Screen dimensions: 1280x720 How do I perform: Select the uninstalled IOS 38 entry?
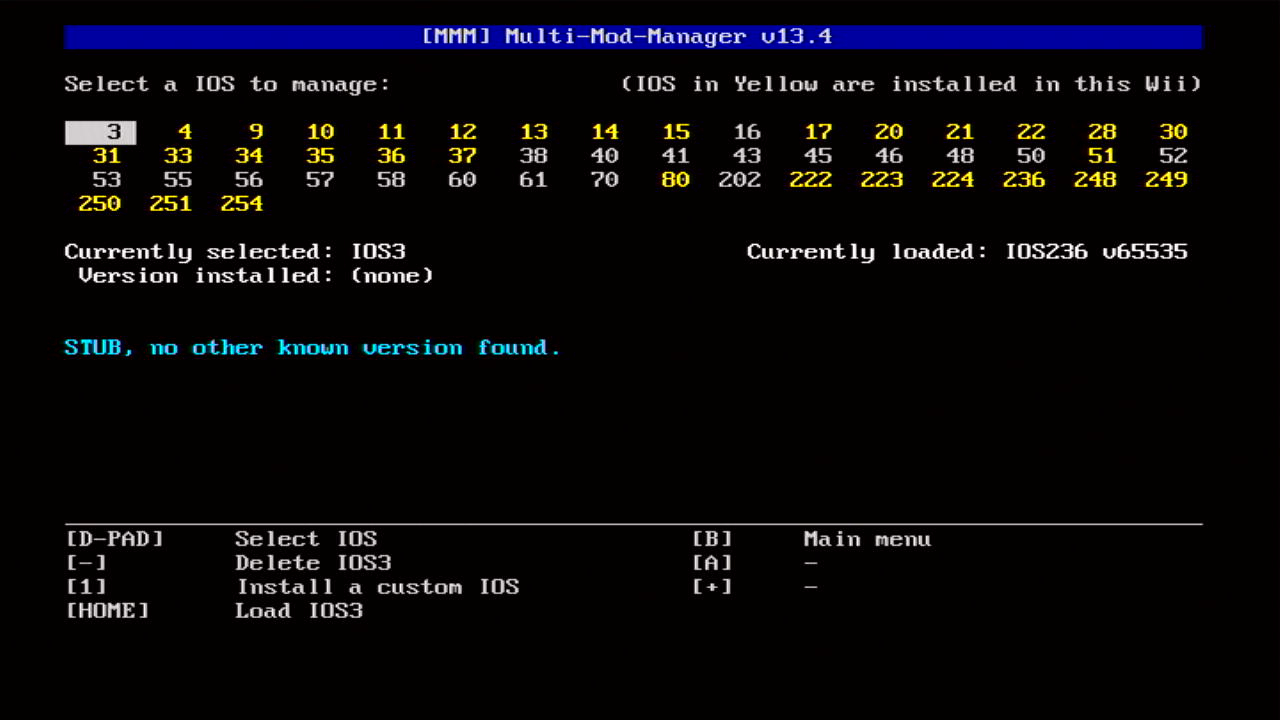tap(534, 156)
